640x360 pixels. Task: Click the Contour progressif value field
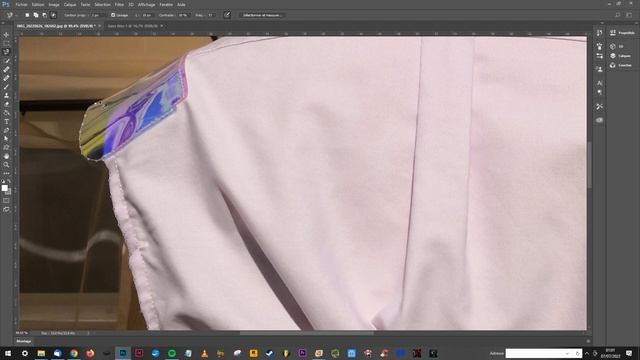tap(98, 15)
